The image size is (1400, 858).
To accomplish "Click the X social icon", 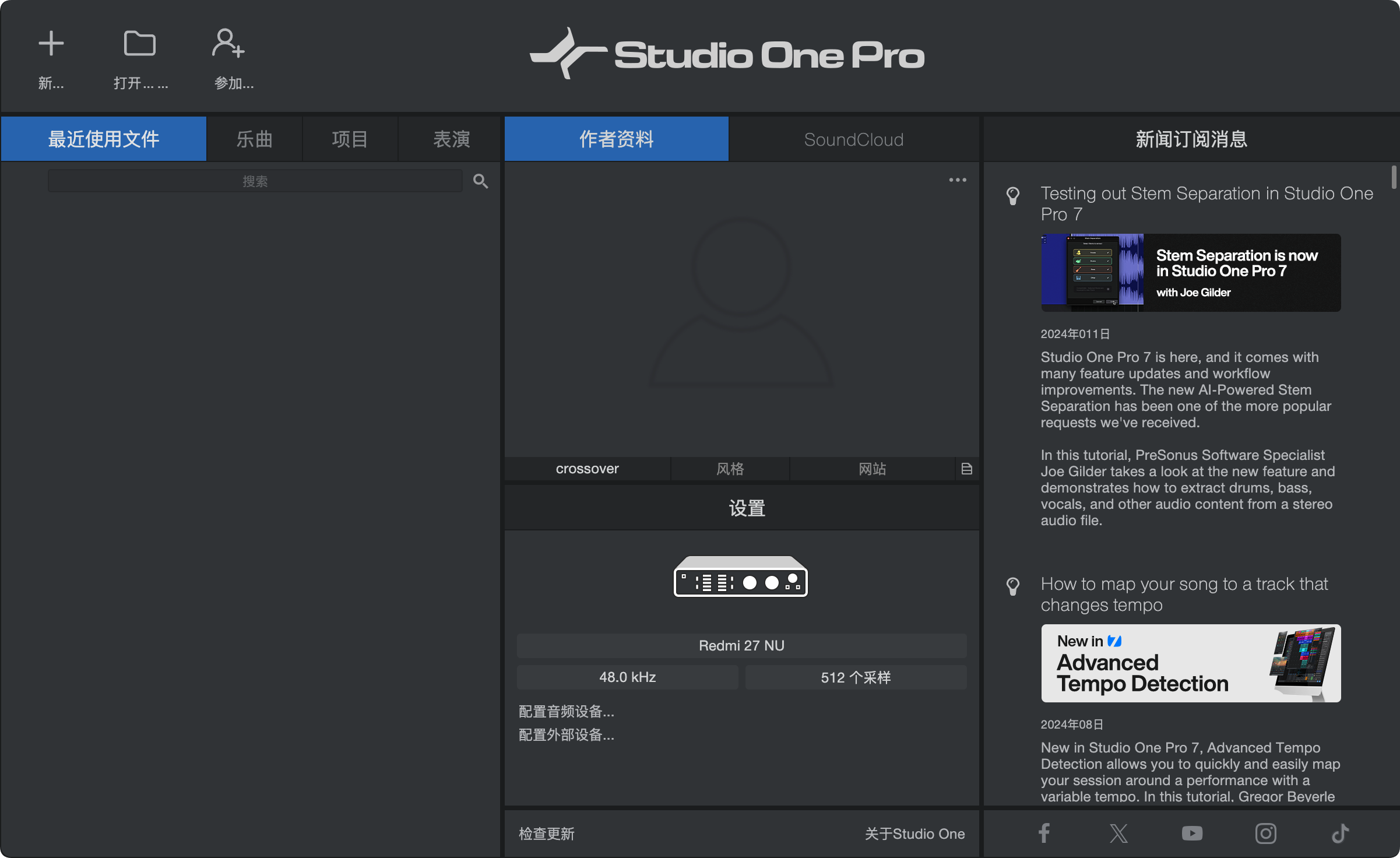I will coord(1118,833).
